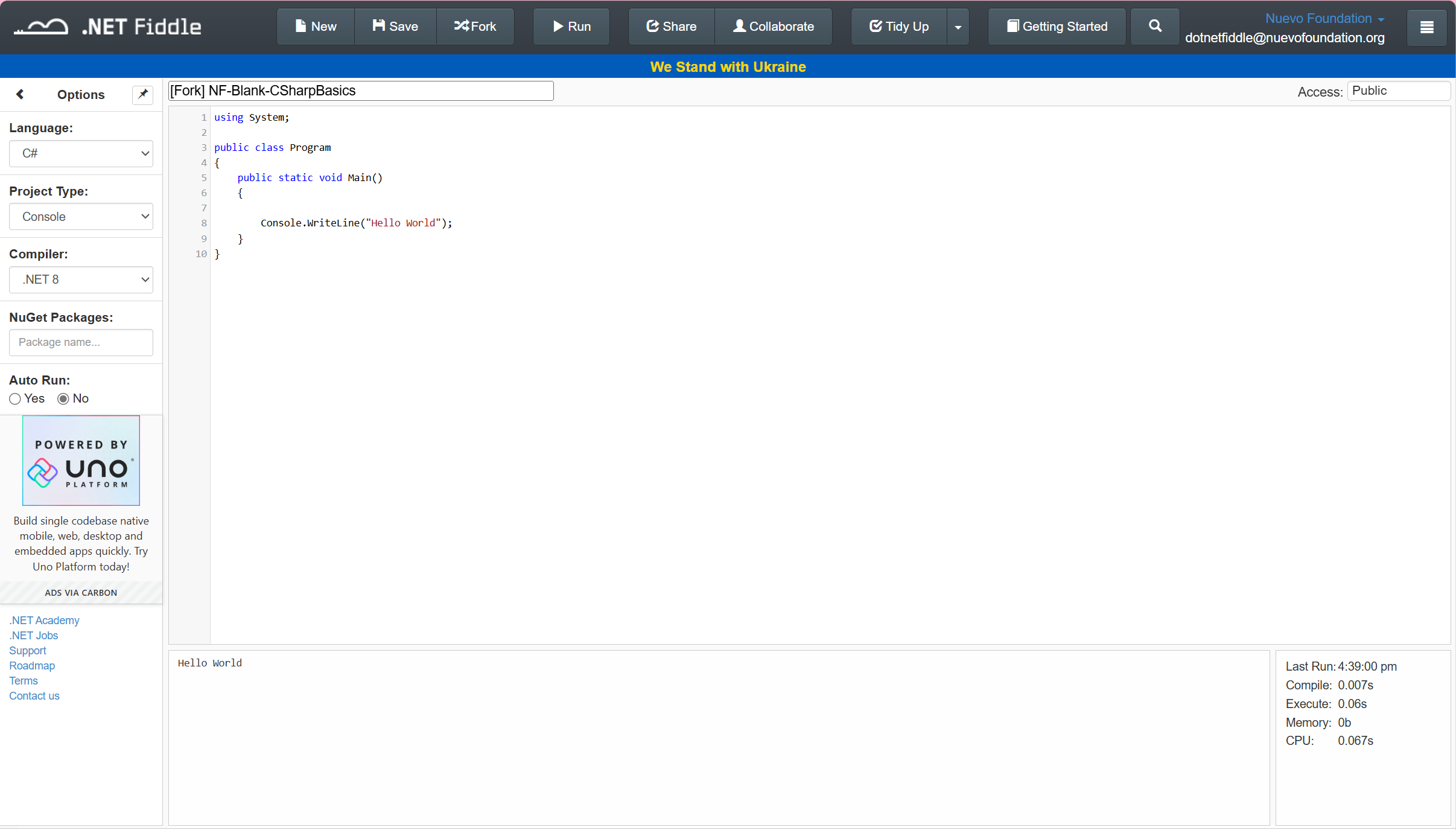
Task: Create a new fiddle
Action: (x=316, y=26)
